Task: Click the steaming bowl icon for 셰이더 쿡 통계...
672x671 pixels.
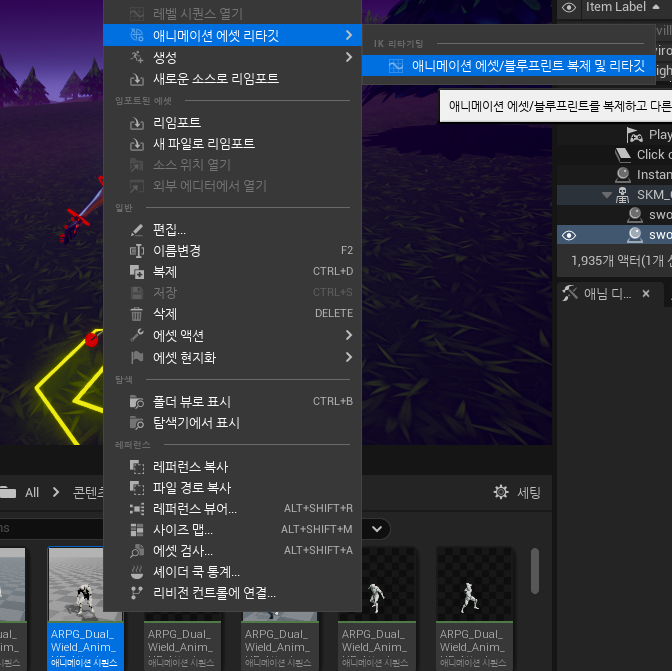Action: pyautogui.click(x=137, y=572)
